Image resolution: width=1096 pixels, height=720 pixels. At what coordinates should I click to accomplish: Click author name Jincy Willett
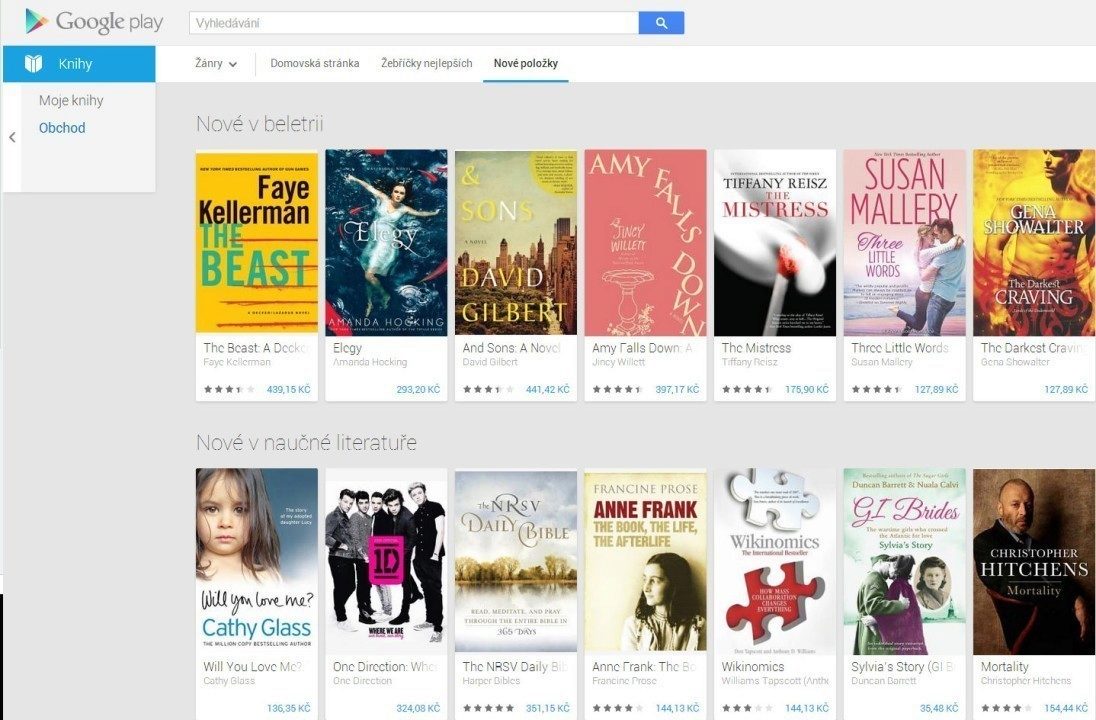coord(619,362)
